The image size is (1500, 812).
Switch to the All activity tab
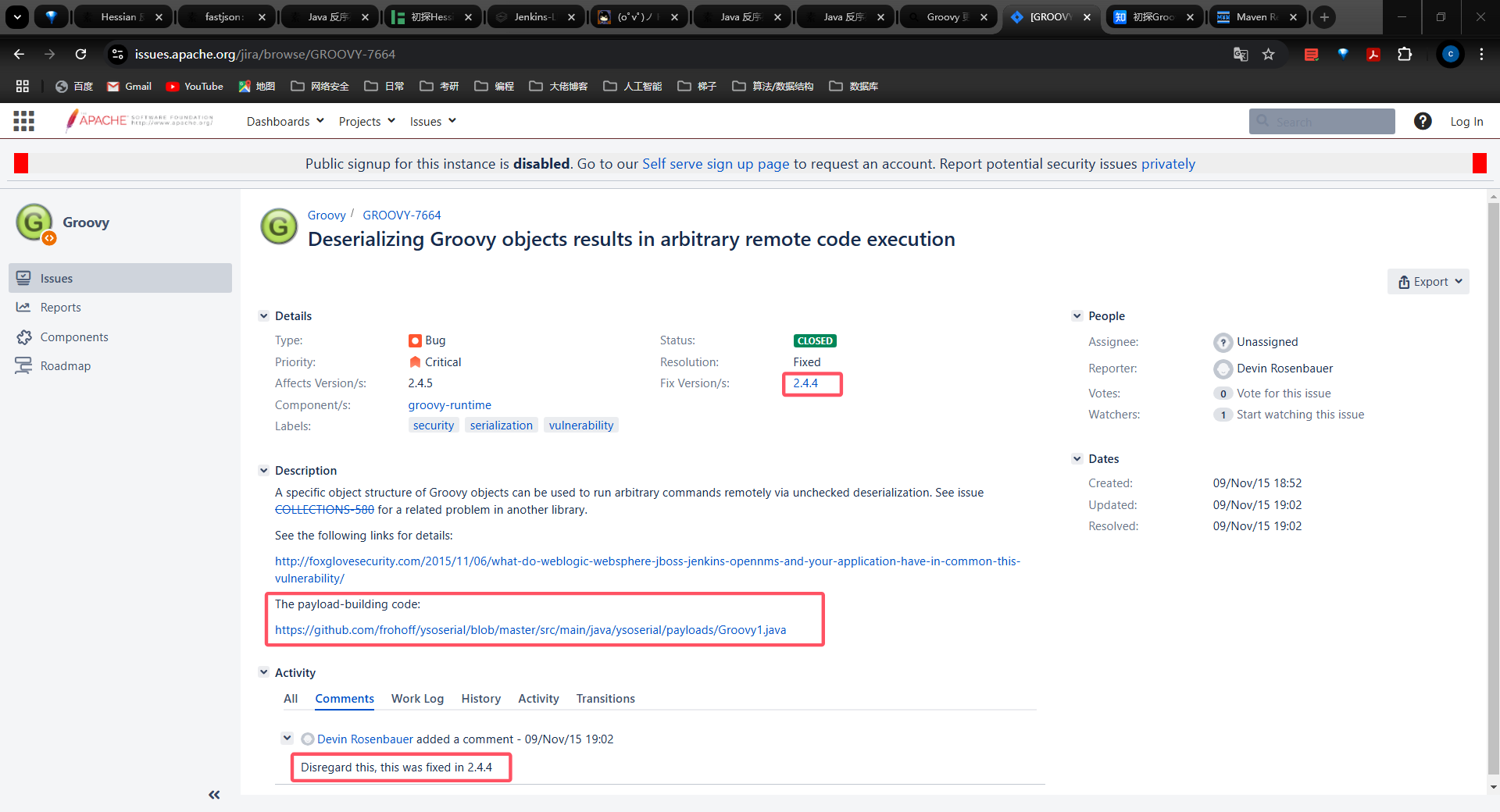tap(291, 699)
